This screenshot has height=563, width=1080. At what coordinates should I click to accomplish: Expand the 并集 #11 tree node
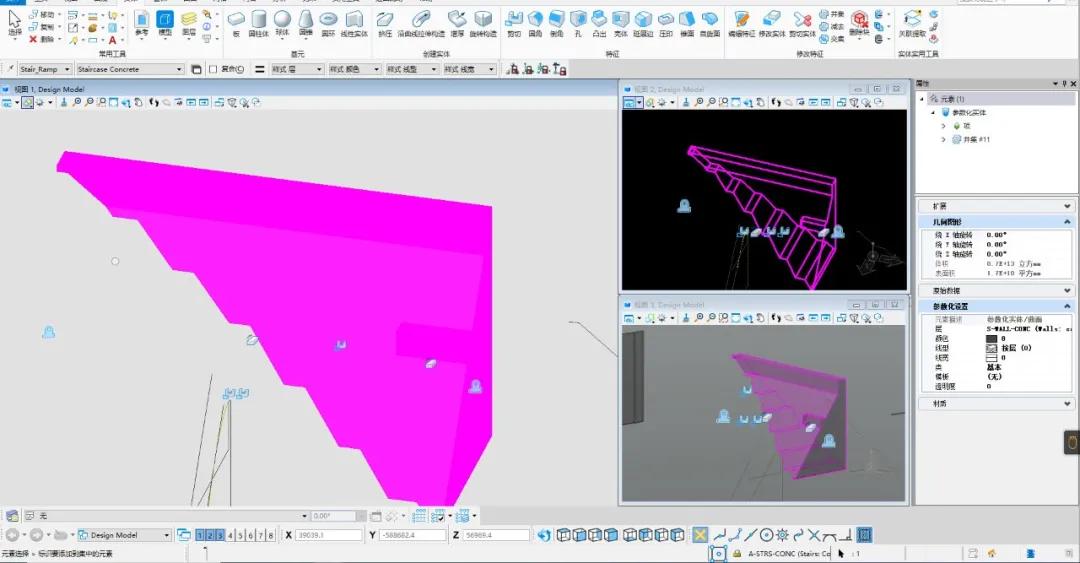[x=943, y=139]
